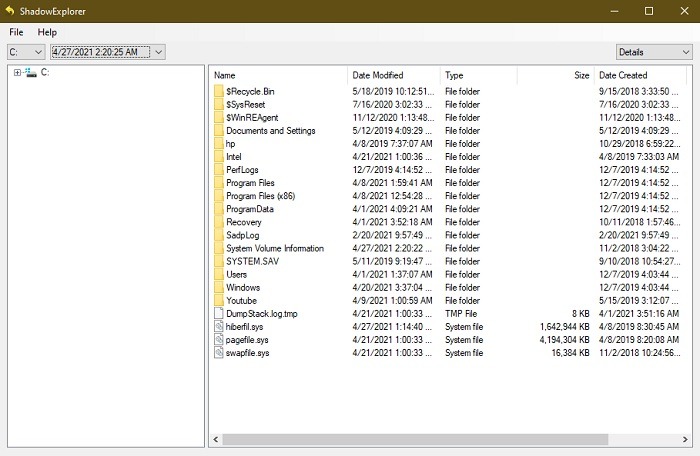Click the horizontal scrollbar left arrow

[216, 439]
